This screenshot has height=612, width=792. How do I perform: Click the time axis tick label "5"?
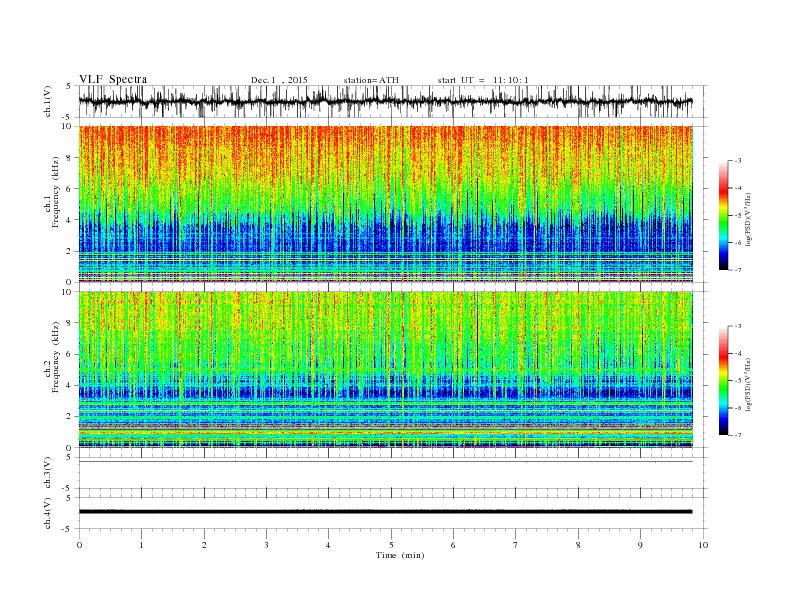pyautogui.click(x=390, y=545)
